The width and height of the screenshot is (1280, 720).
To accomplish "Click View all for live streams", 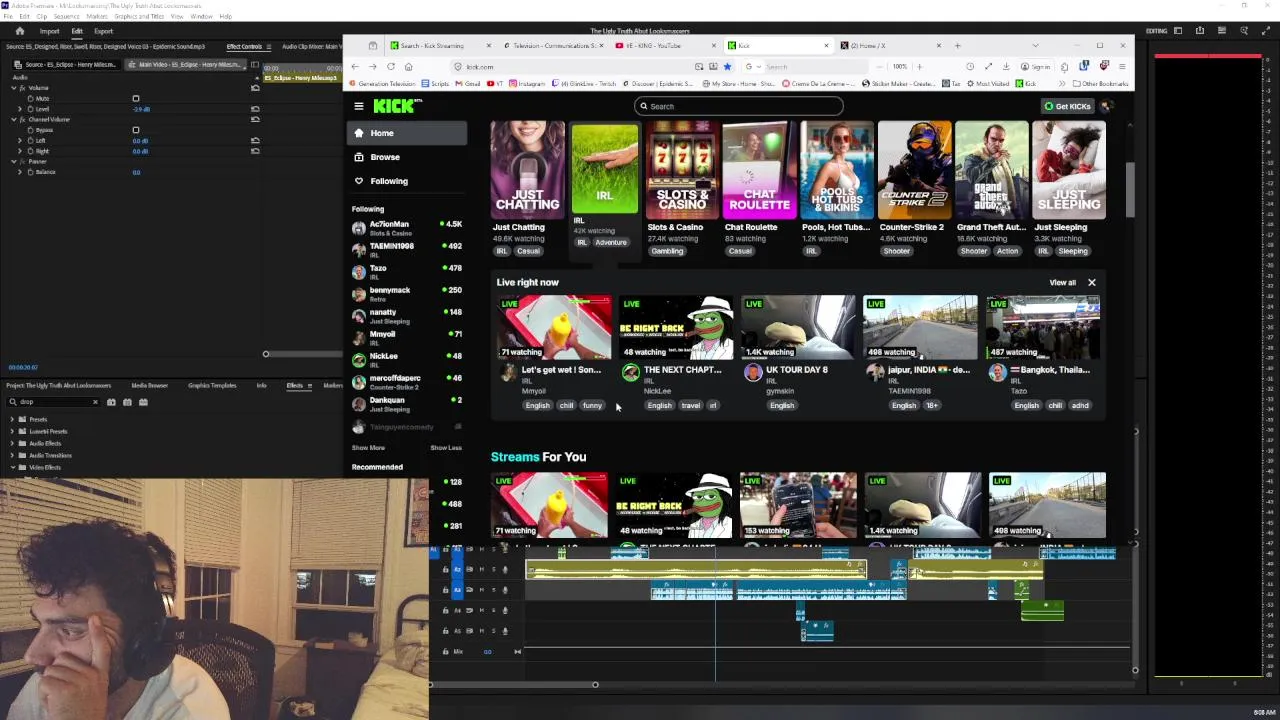I will tap(1062, 282).
